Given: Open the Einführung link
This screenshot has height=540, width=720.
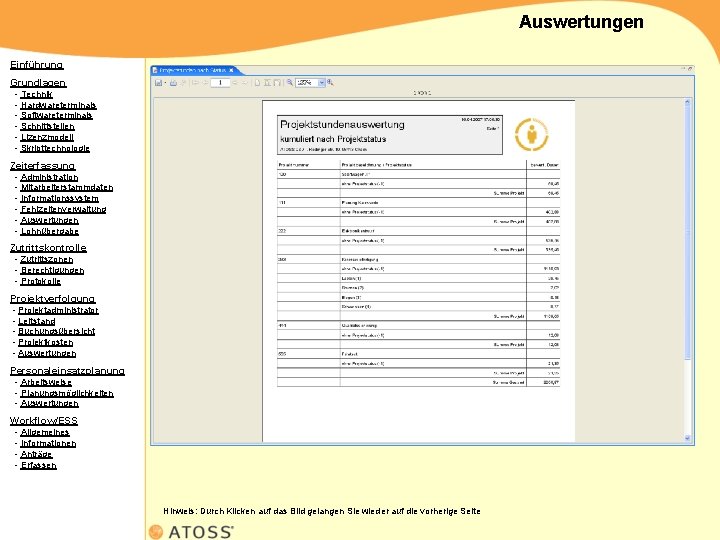Looking at the screenshot, I should point(37,65).
